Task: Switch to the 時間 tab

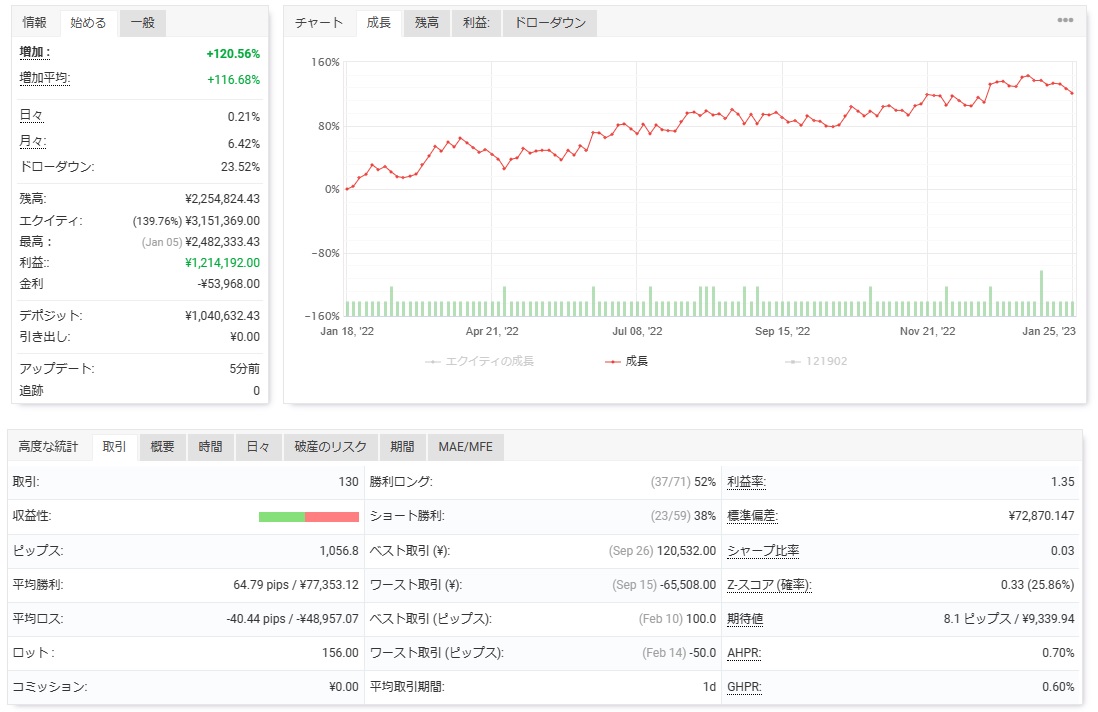Action: 210,447
